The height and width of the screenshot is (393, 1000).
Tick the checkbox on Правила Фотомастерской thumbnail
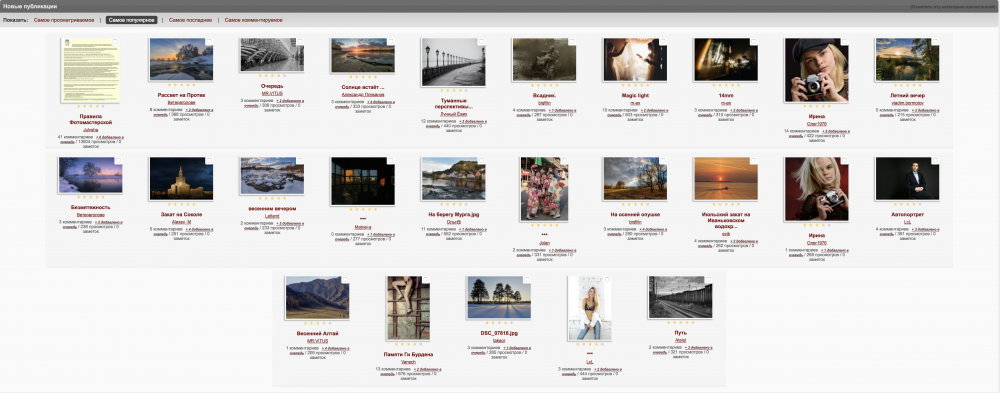coord(115,41)
